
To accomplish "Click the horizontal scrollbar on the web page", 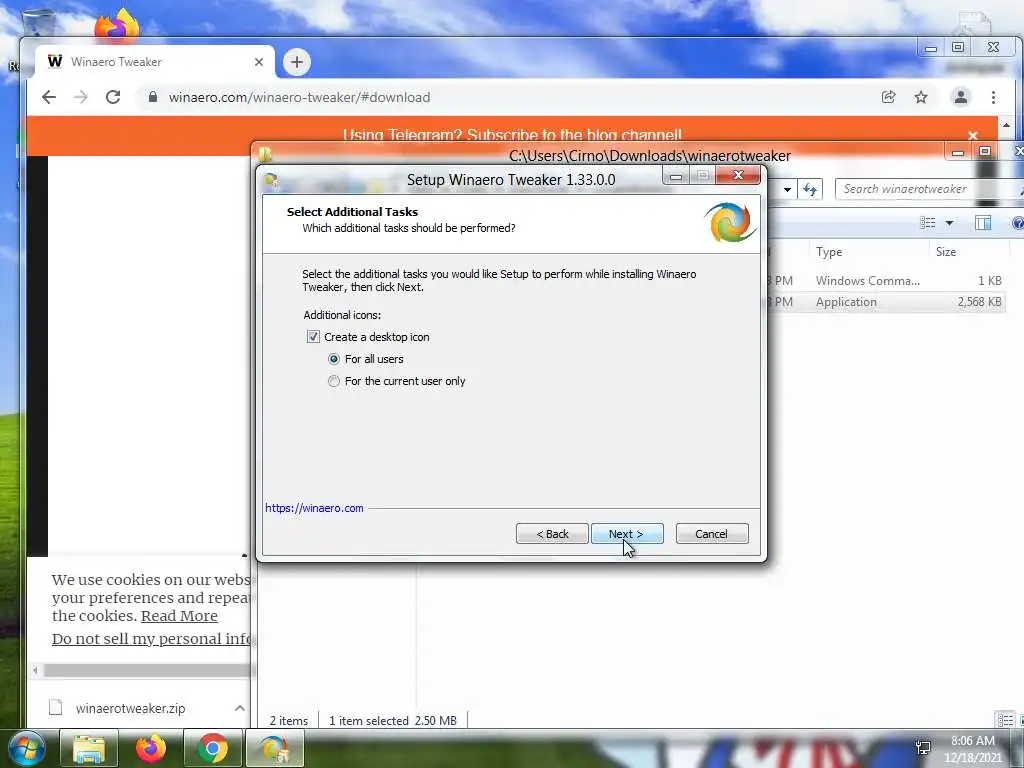I will pyautogui.click(x=147, y=670).
